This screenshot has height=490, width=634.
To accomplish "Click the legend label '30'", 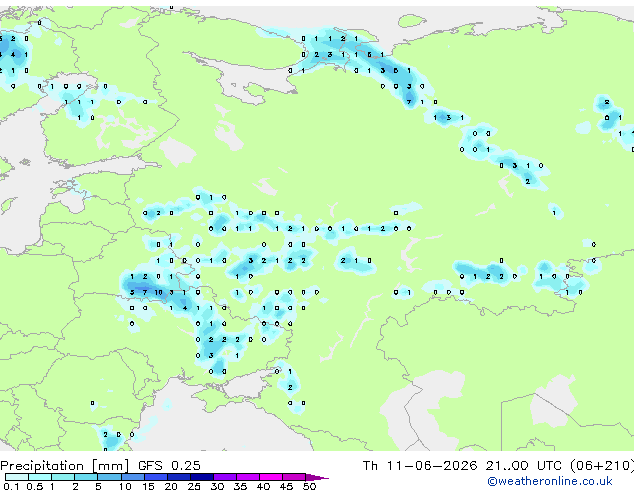I will coord(217,486).
